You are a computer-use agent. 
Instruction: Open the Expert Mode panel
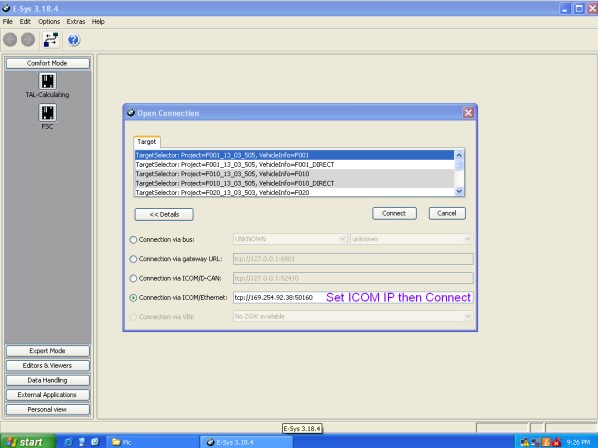[x=48, y=351]
